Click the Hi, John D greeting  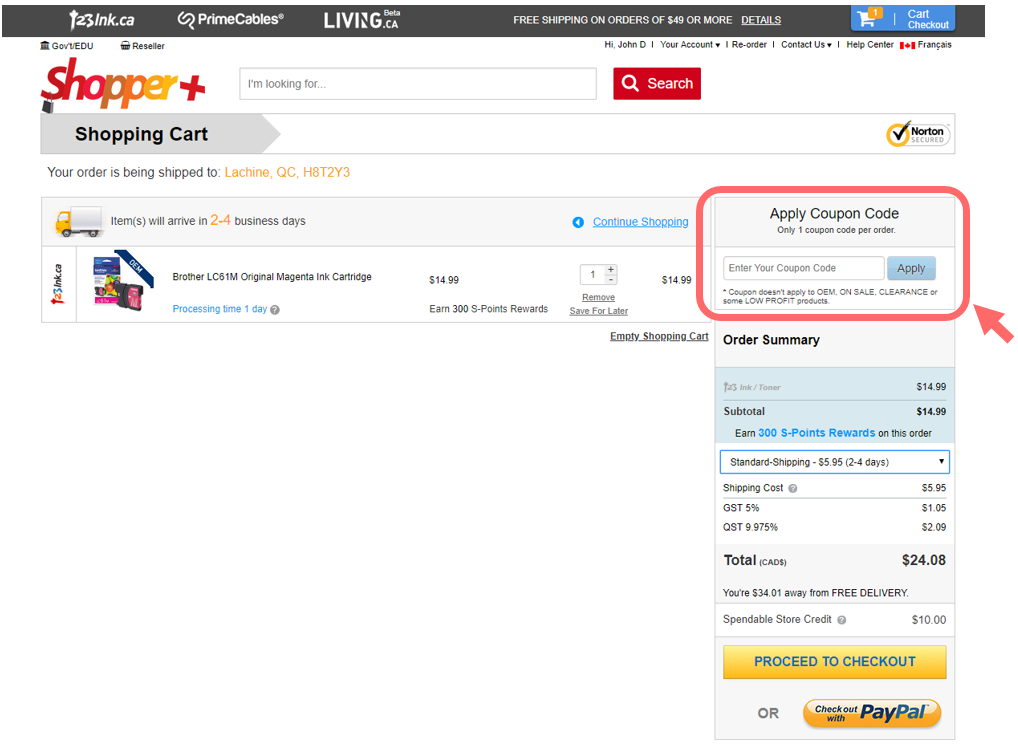coord(625,45)
